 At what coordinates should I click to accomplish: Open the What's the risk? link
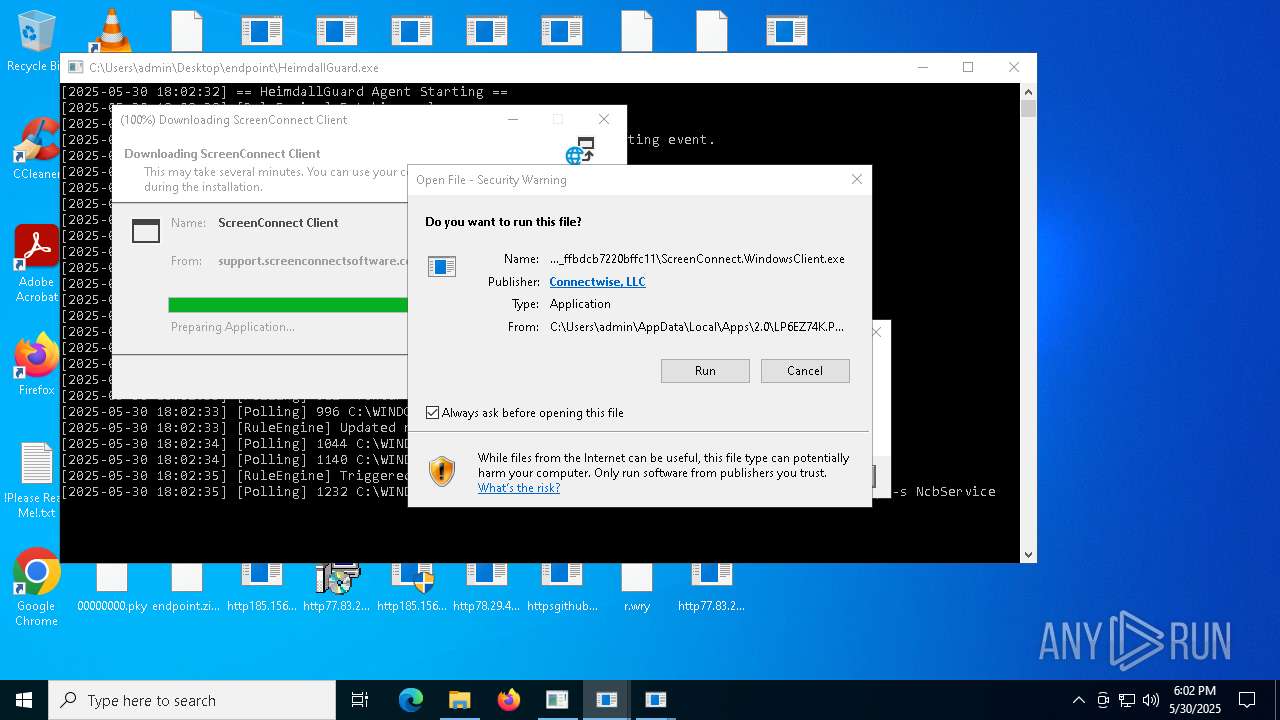coord(518,488)
